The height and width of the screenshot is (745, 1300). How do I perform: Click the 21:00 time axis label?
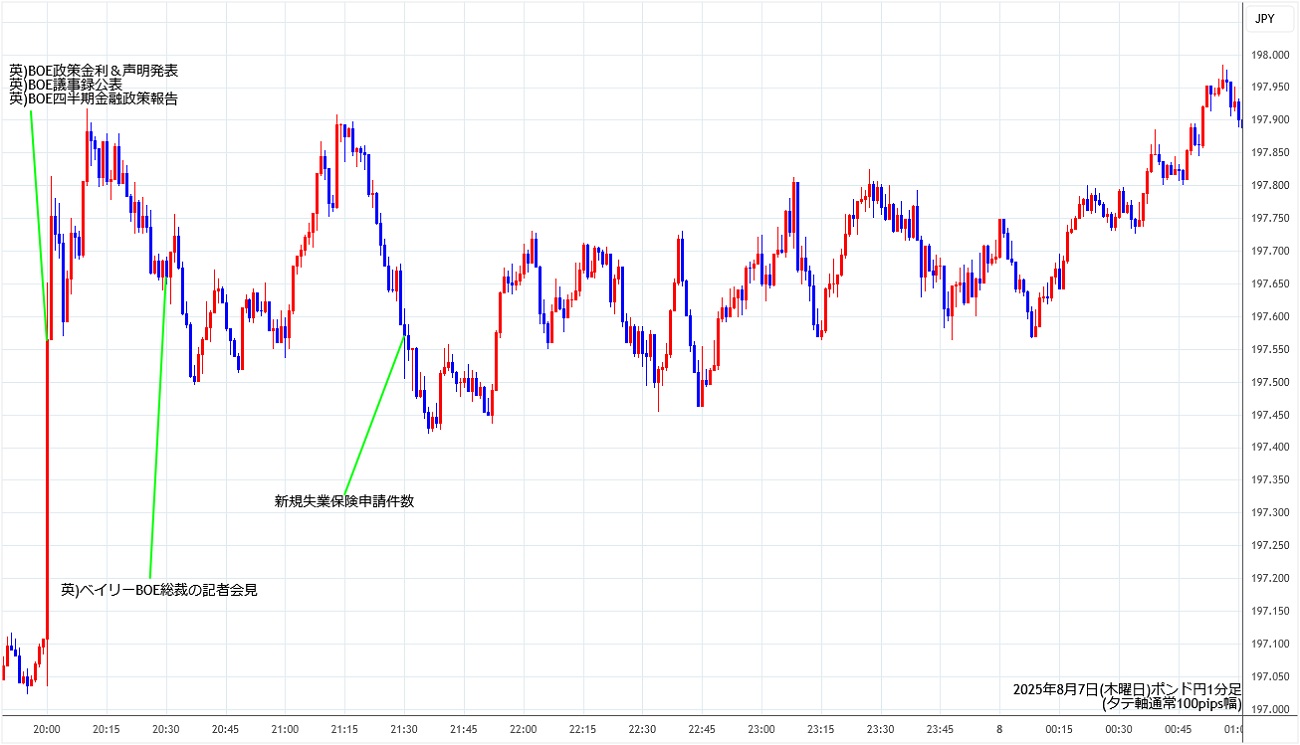(285, 729)
